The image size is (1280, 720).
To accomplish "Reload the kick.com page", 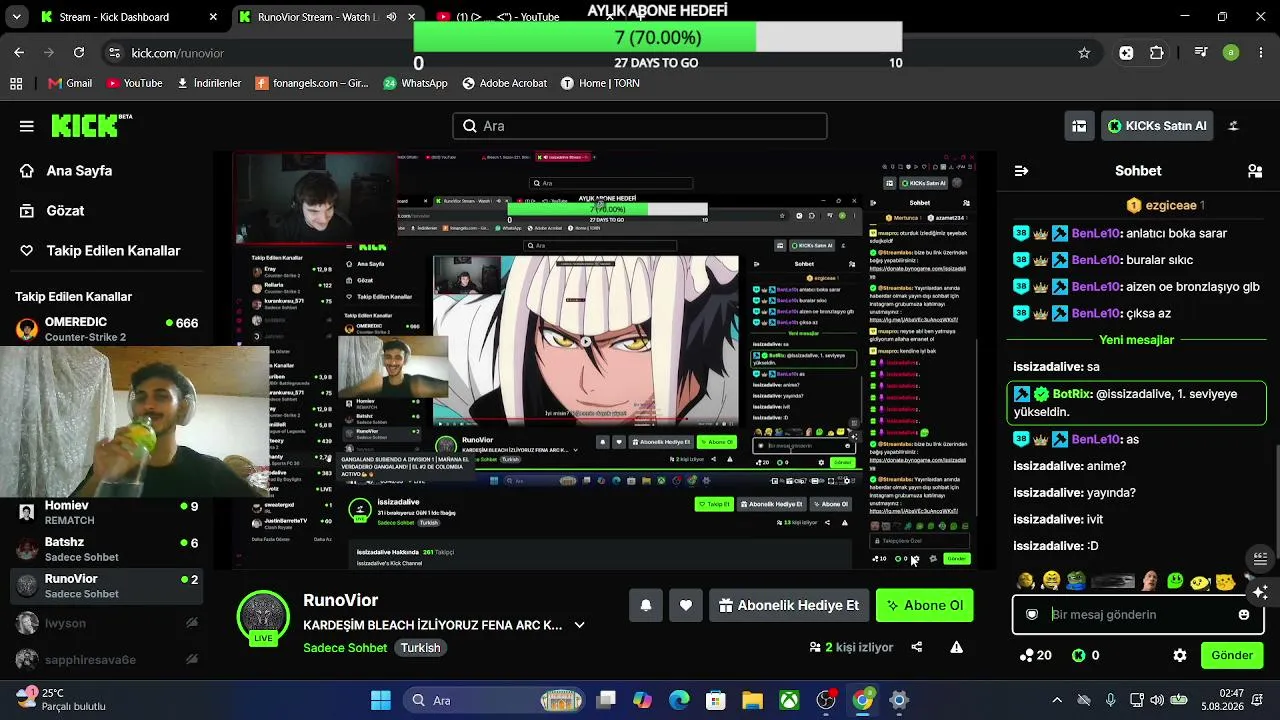I will pos(79,53).
